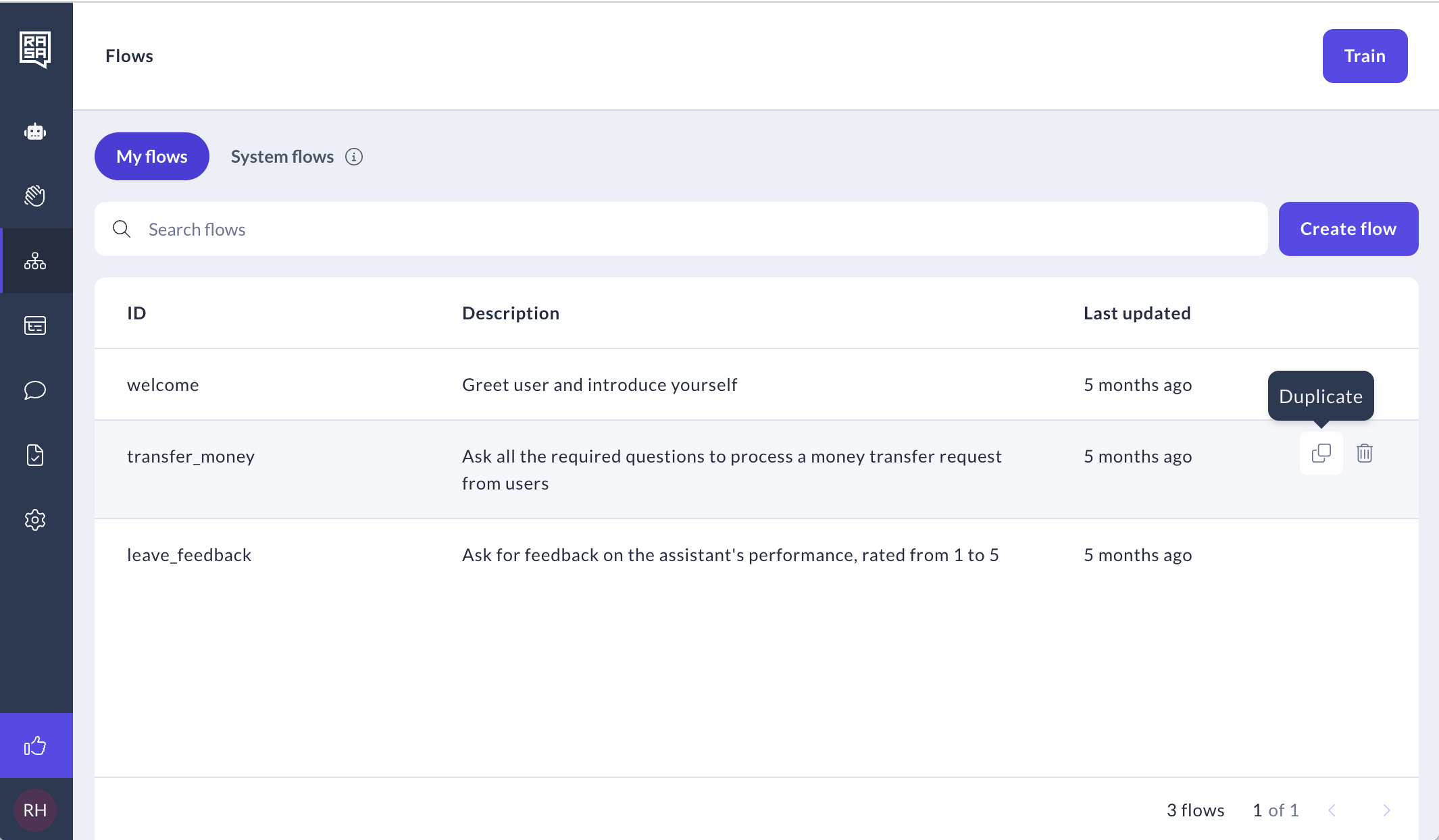Select the My flows tab
This screenshot has height=840, width=1439.
click(x=152, y=157)
